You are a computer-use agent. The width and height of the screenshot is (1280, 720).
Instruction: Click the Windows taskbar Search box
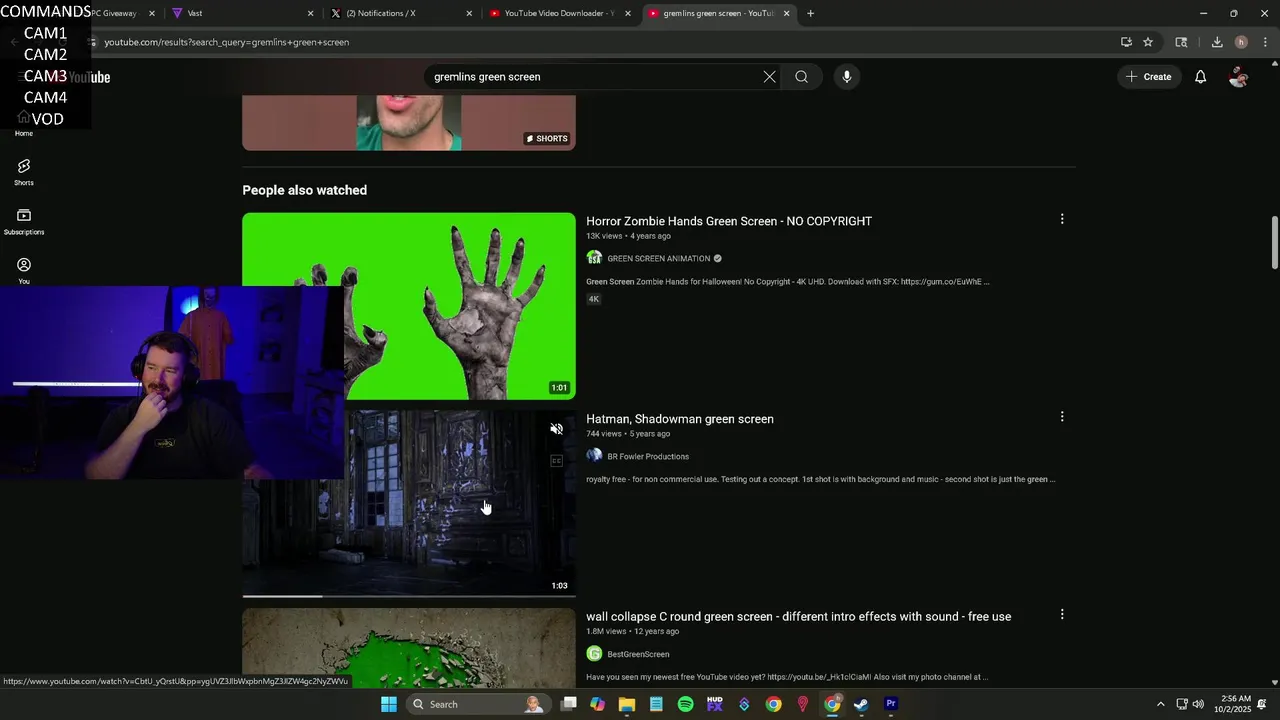click(x=478, y=704)
